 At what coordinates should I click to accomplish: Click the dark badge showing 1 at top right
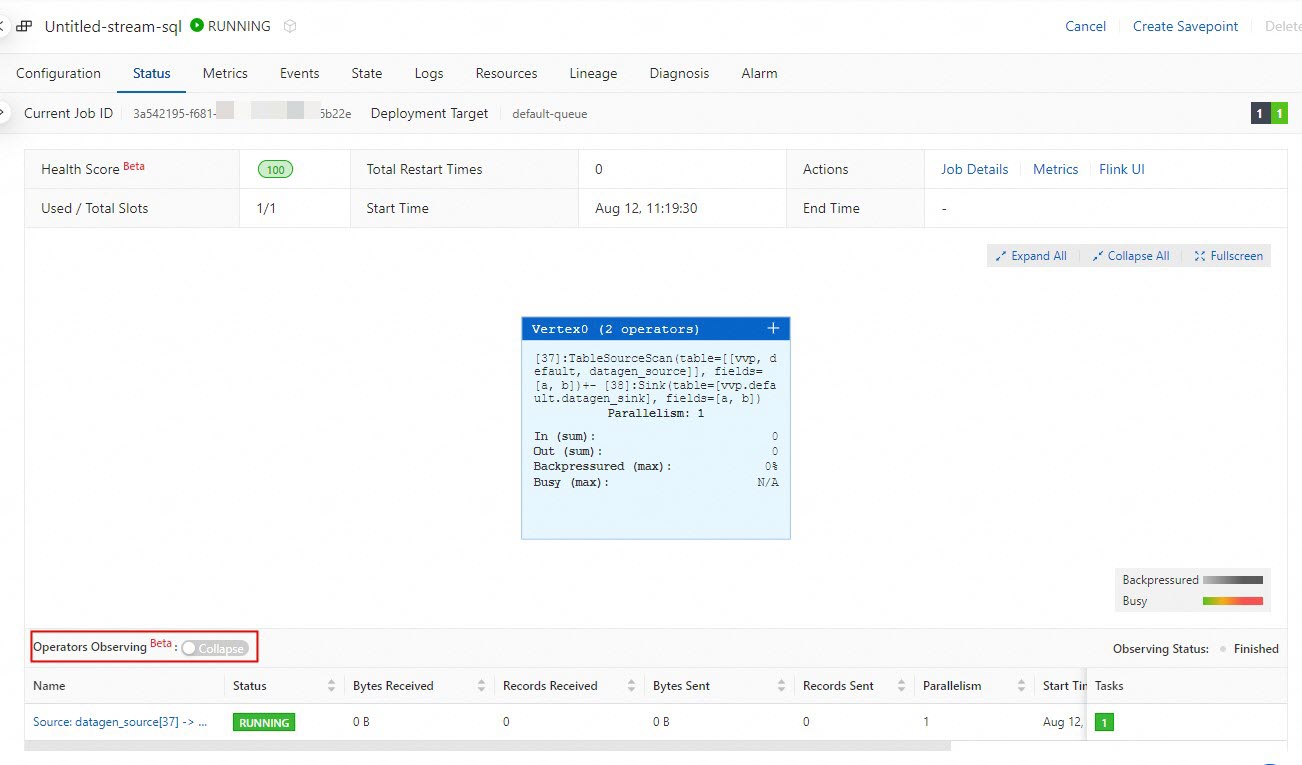tap(1260, 113)
